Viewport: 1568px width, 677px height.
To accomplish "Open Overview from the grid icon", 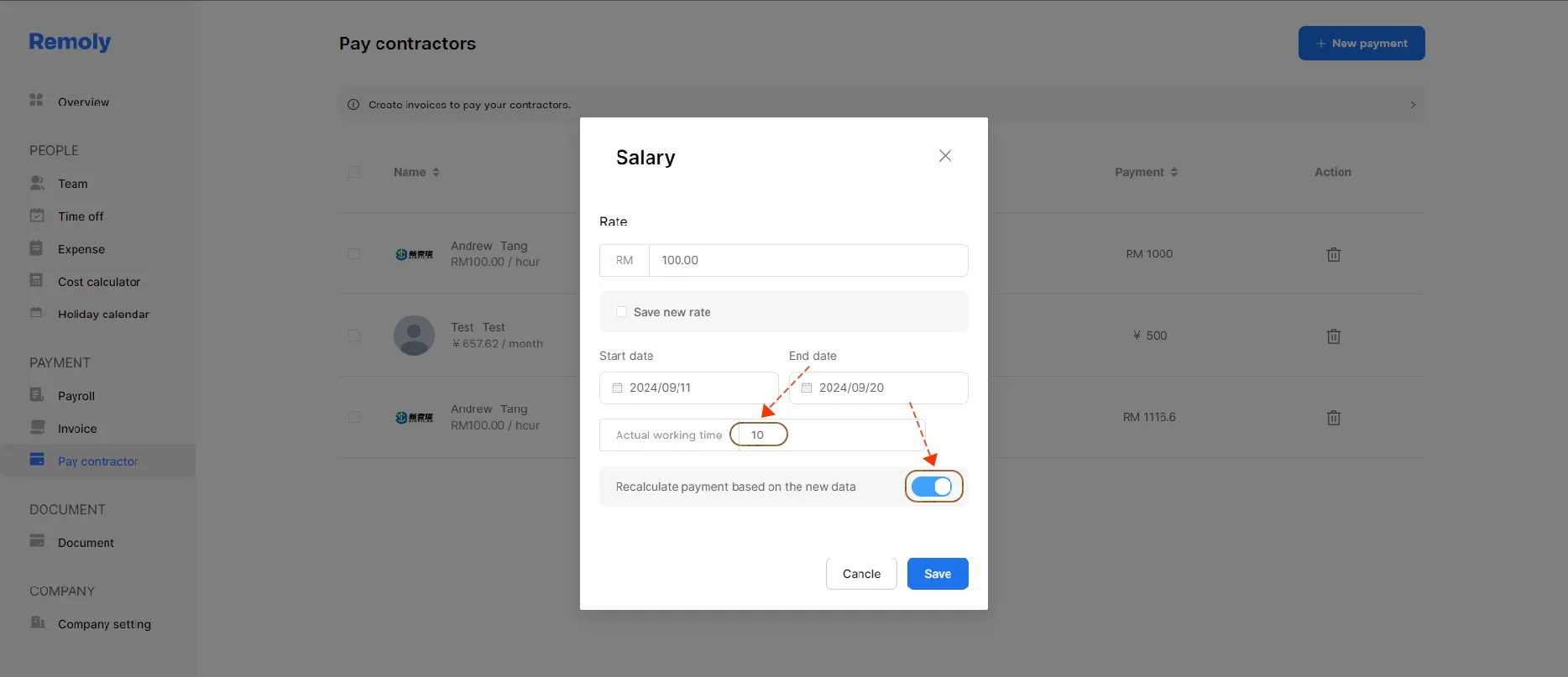I will coord(36,100).
